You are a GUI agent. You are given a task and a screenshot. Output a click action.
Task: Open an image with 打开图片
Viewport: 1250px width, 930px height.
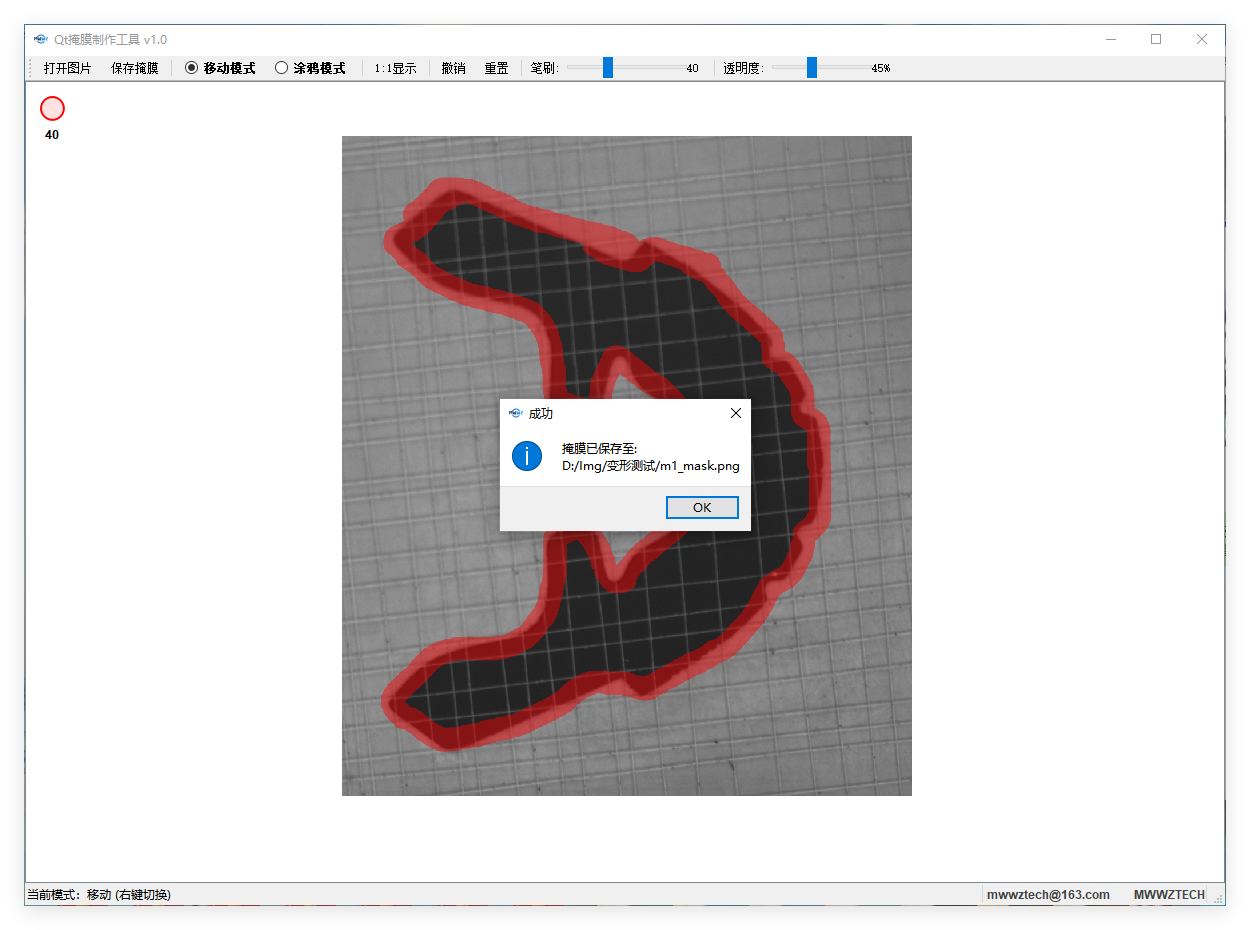click(67, 68)
